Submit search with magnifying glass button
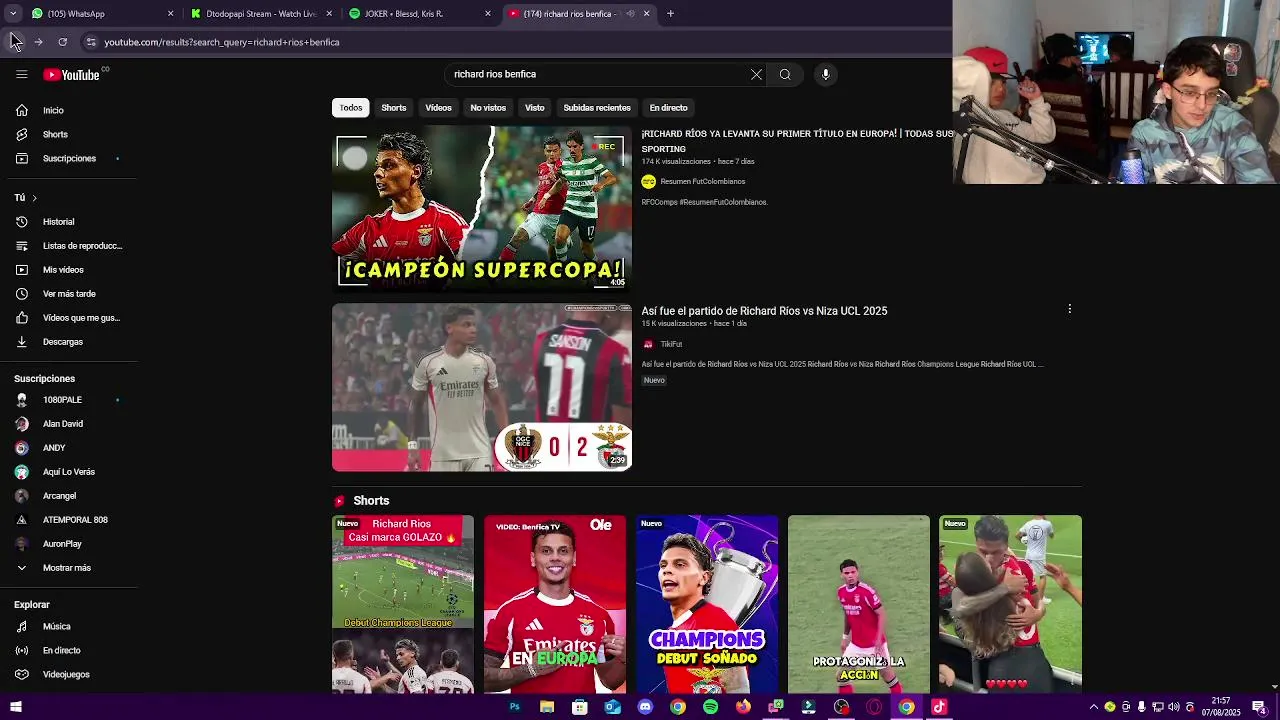 (x=785, y=74)
